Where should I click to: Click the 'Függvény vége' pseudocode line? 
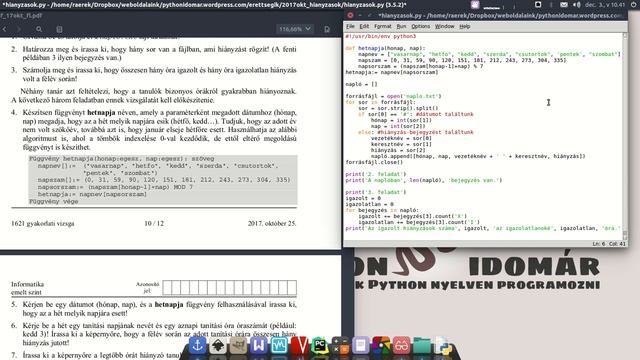(53, 202)
